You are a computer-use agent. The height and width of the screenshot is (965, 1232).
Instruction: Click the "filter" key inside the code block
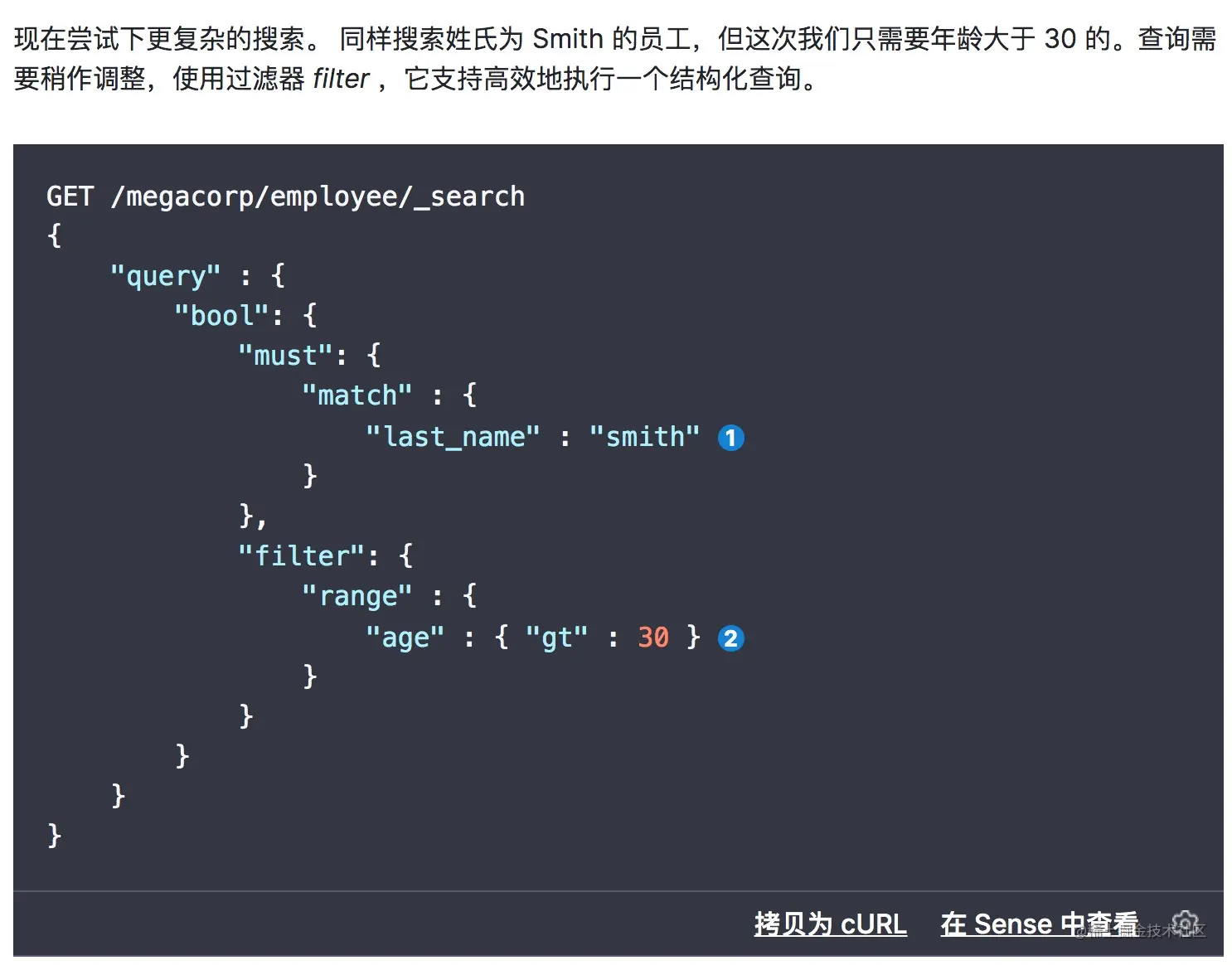301,555
